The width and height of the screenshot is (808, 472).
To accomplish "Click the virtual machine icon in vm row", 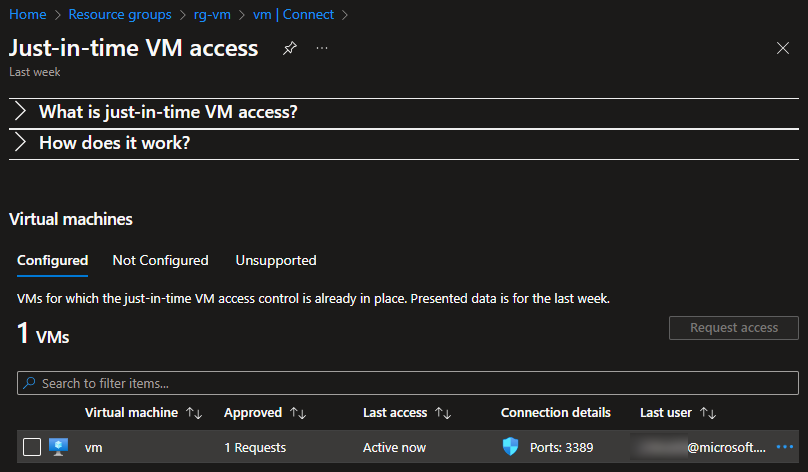I will pos(59,447).
